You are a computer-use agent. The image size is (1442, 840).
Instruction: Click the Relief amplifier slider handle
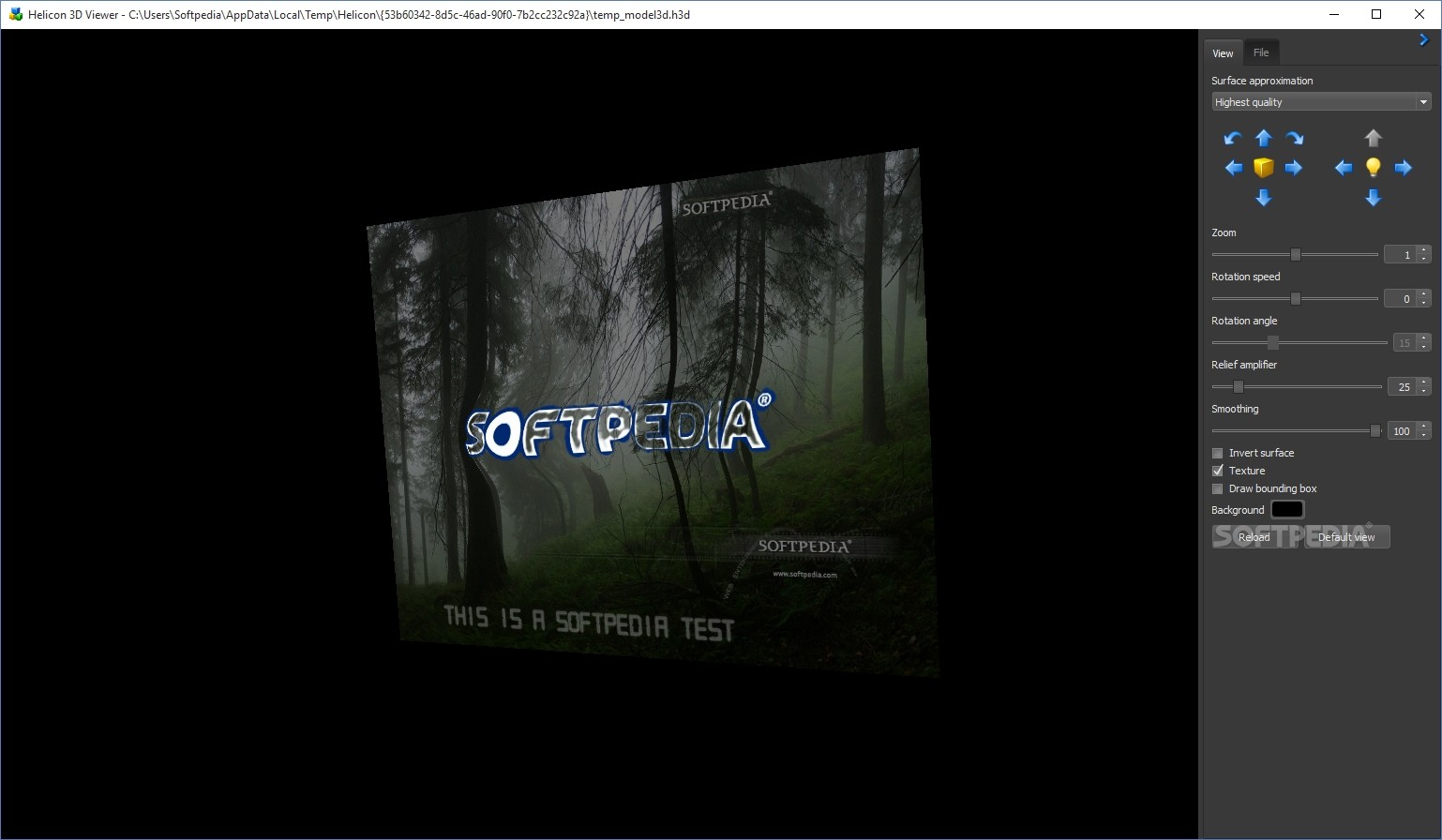click(x=1239, y=387)
